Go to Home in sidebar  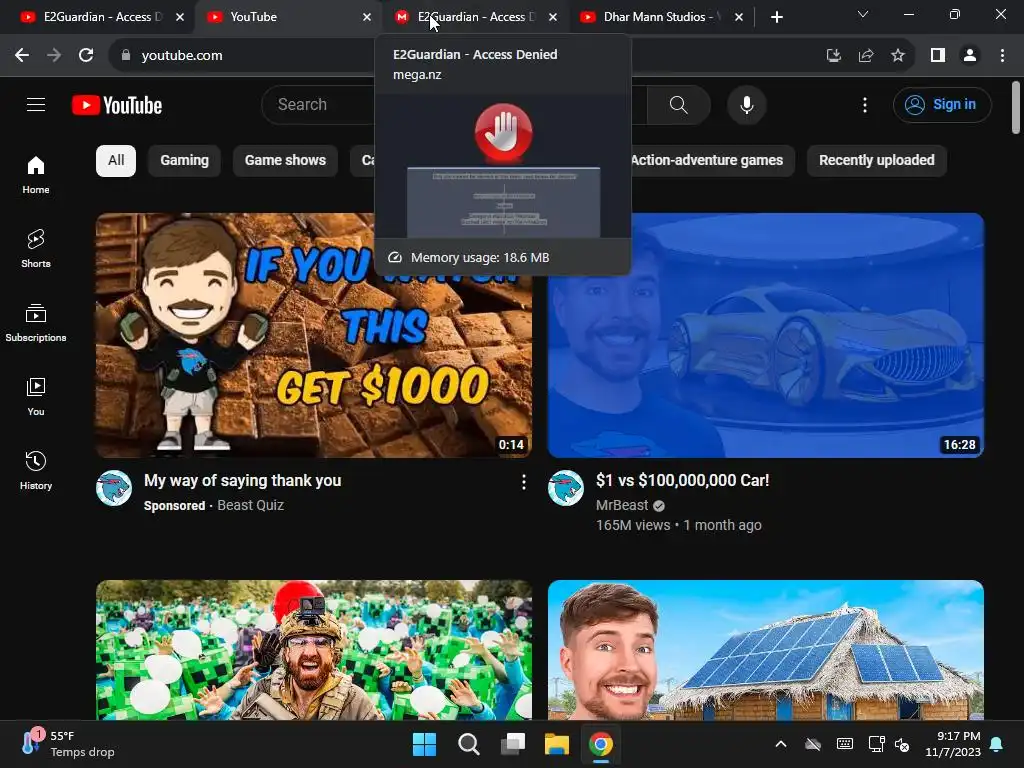click(36, 174)
